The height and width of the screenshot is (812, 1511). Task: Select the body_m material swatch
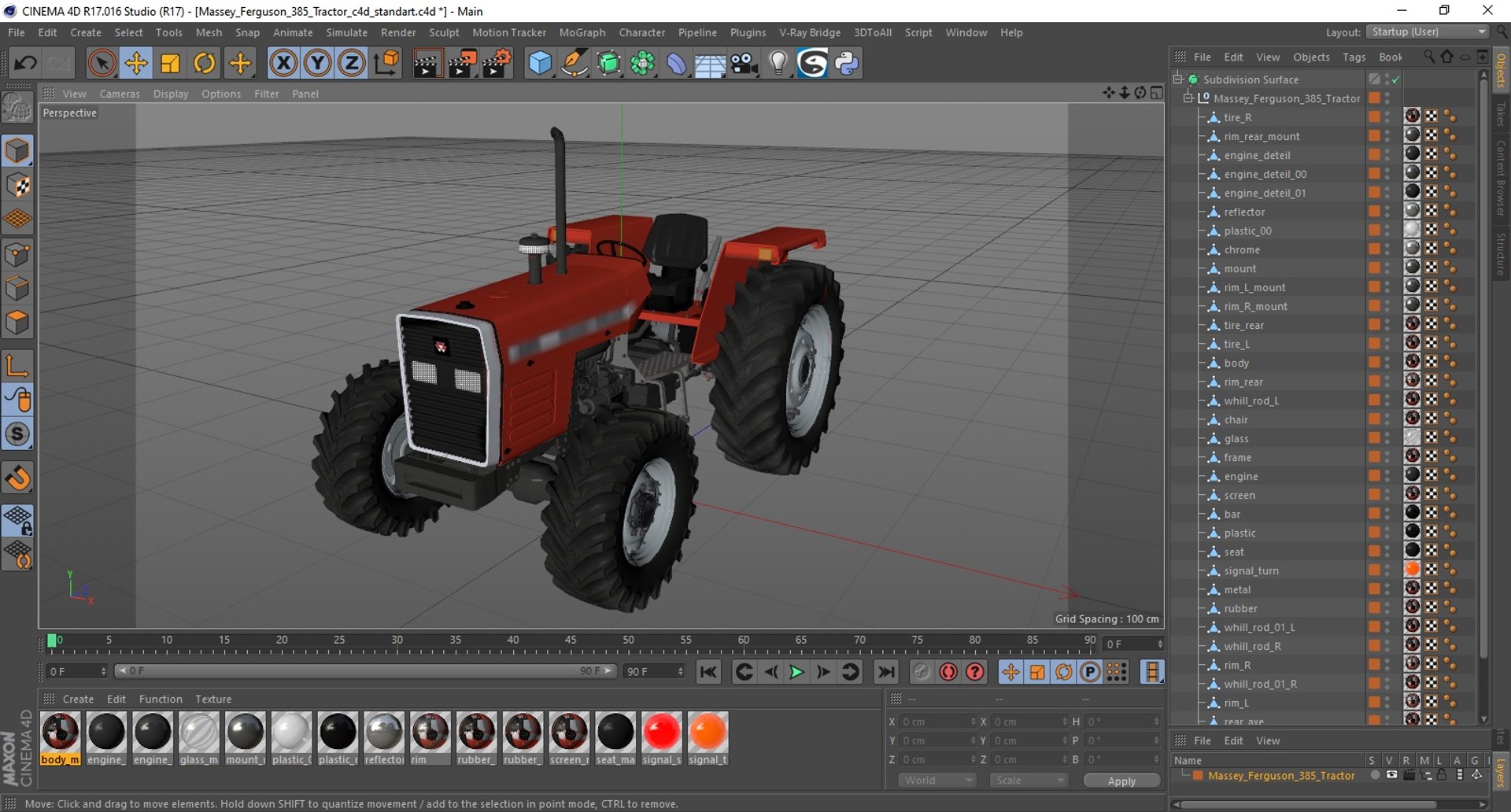point(61,738)
